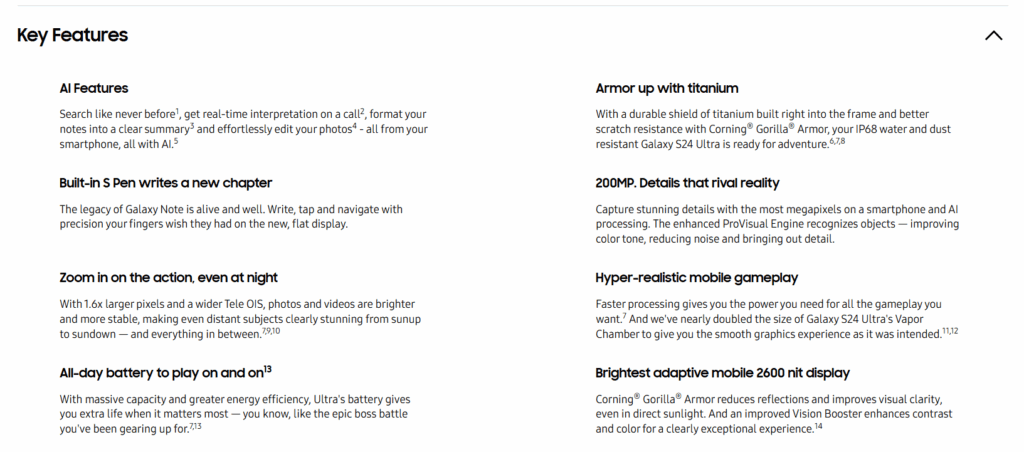Click the Armor up with titanium heading
Image resolution: width=1024 pixels, height=452 pixels.
click(x=667, y=88)
